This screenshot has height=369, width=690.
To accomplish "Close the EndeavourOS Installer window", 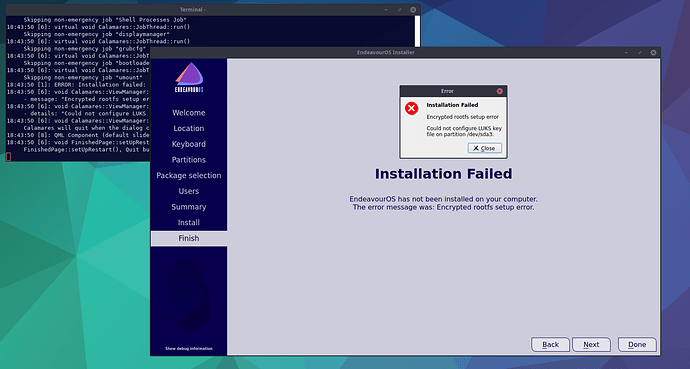I will coord(653,52).
